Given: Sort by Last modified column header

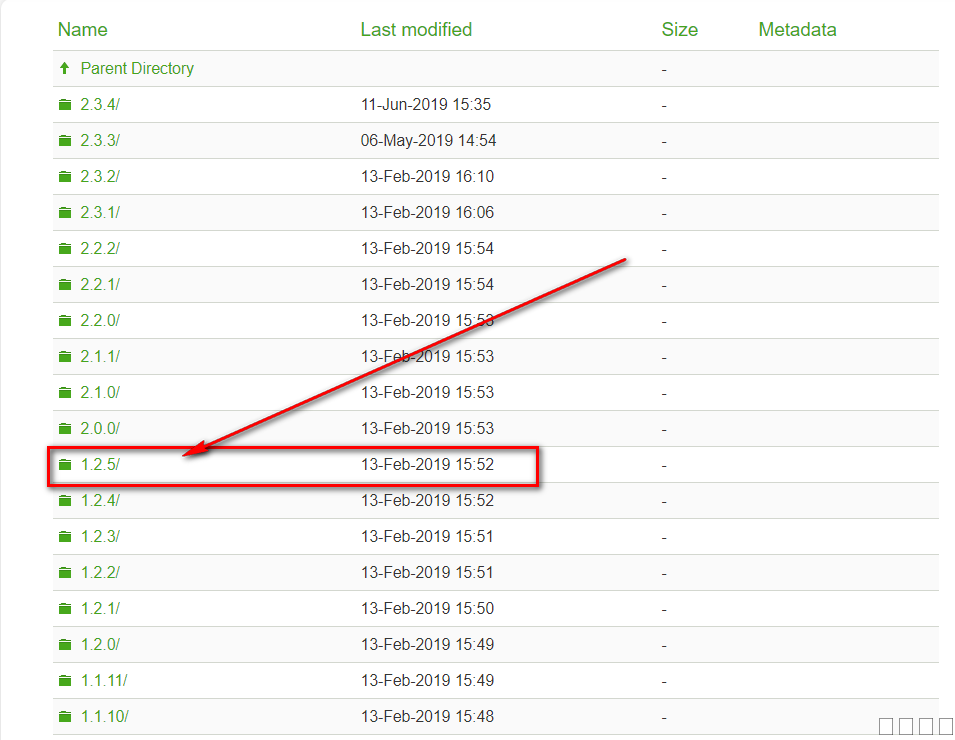Looking at the screenshot, I should [x=416, y=30].
